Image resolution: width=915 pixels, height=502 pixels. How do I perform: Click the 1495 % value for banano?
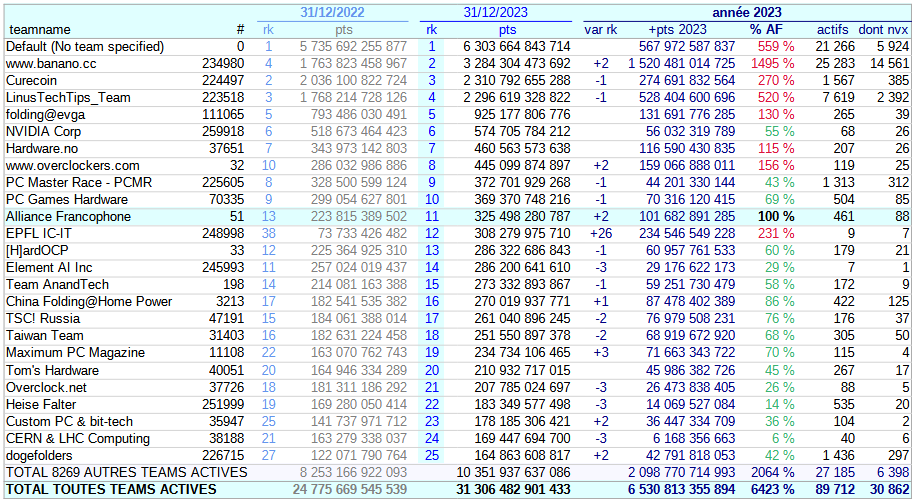pyautogui.click(x=773, y=63)
